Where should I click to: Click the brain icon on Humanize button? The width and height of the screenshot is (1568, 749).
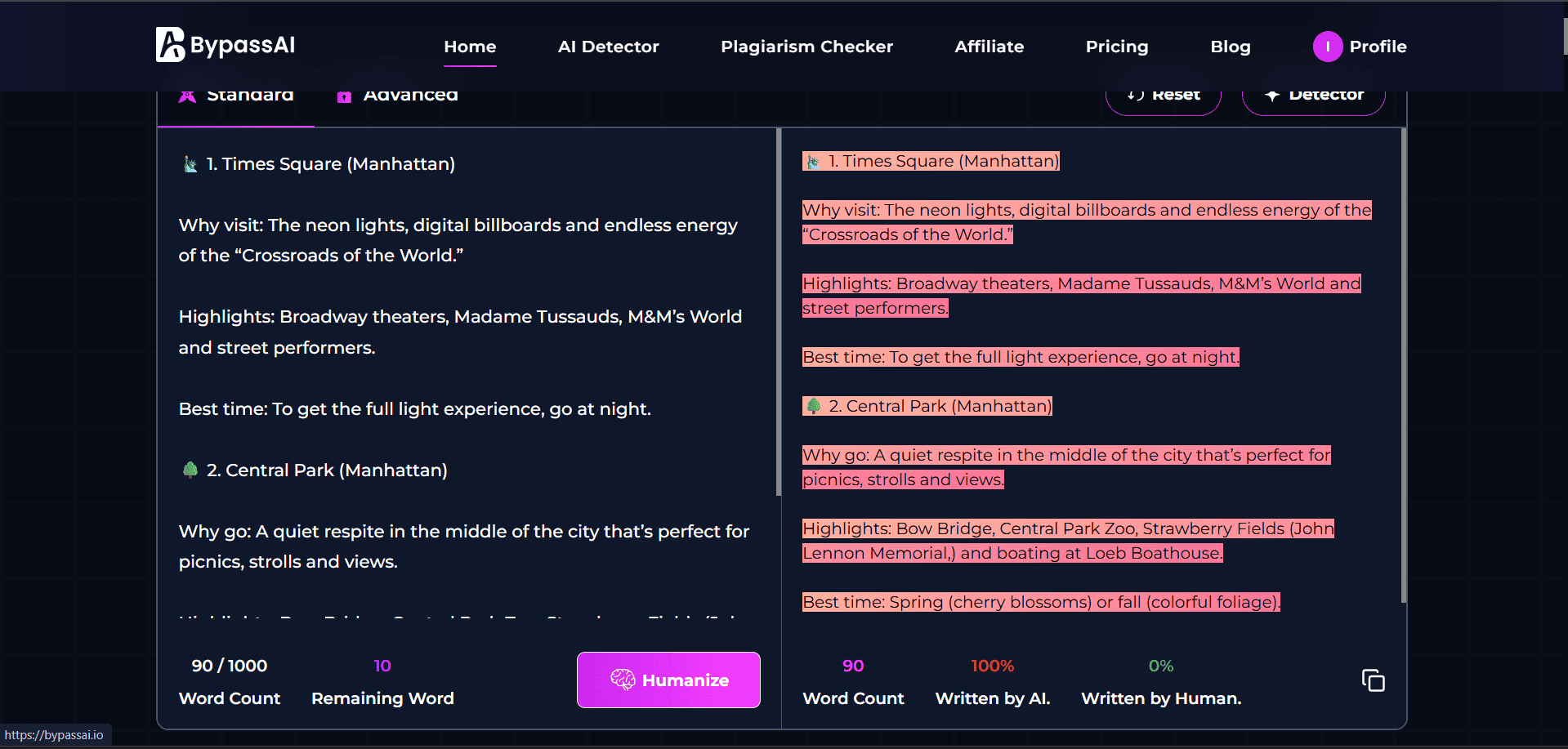coord(623,680)
